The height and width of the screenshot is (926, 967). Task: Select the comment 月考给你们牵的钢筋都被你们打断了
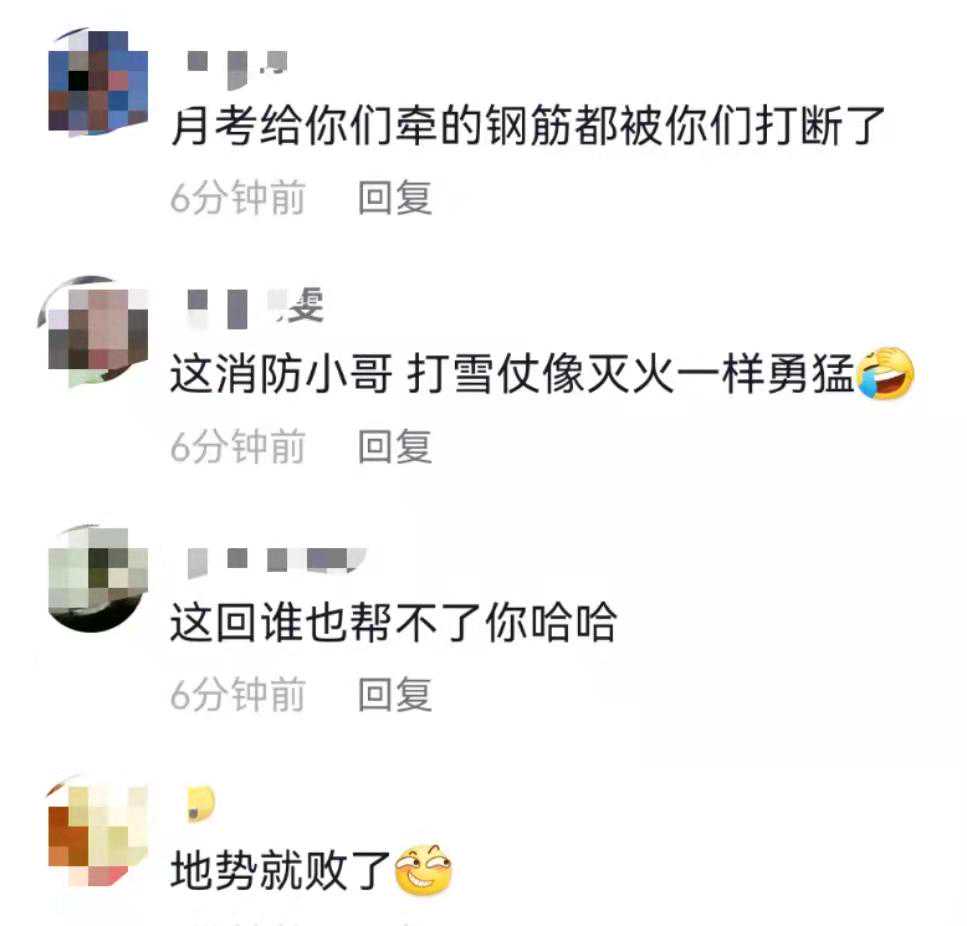click(529, 126)
